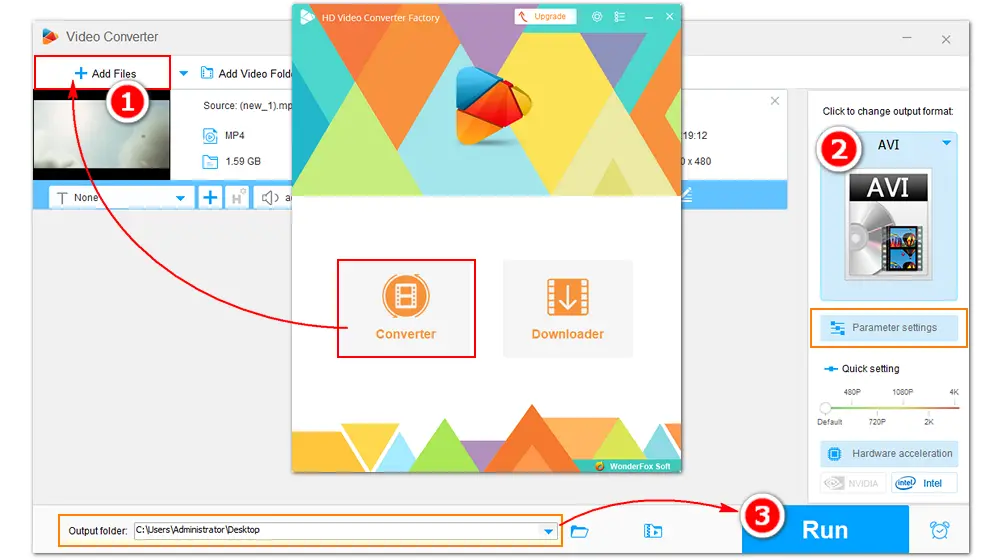Image resolution: width=1000 pixels, height=560 pixels.
Task: Click the edit pencil icon in the blue bar
Action: (x=687, y=195)
